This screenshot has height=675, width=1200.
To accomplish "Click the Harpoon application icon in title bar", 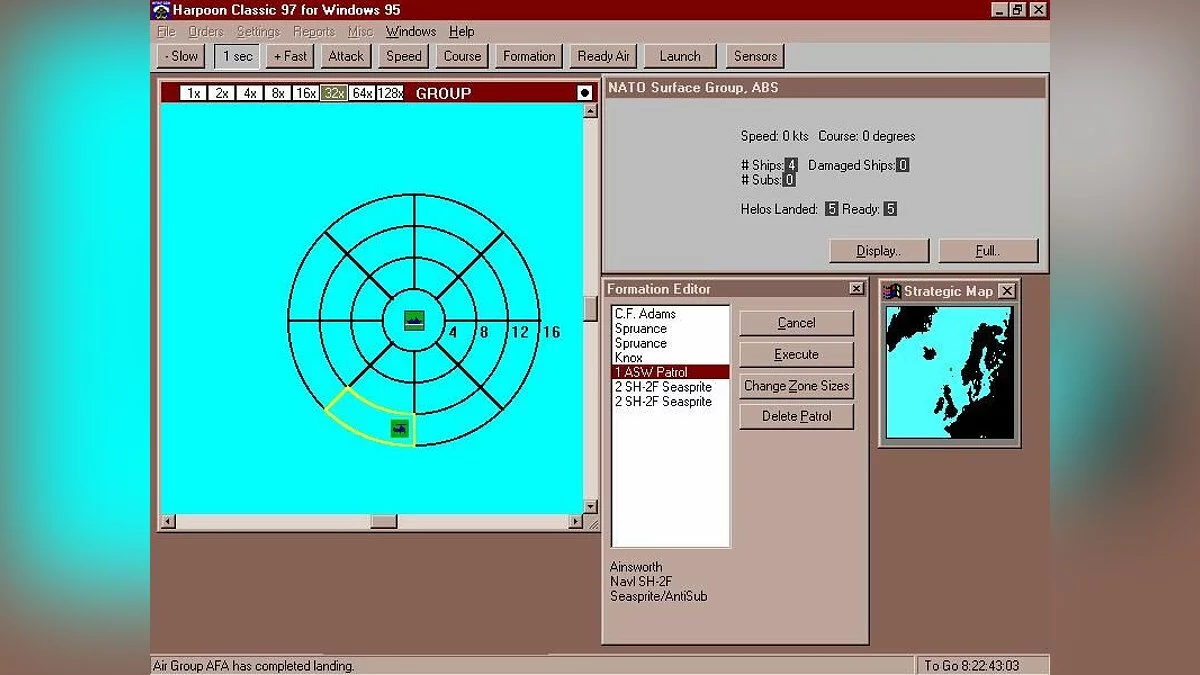I will (160, 10).
